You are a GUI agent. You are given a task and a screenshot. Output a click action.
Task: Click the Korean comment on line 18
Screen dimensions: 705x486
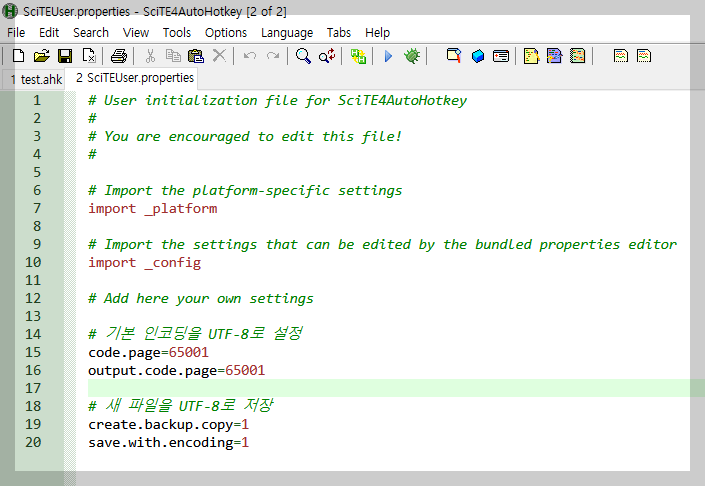coord(181,406)
